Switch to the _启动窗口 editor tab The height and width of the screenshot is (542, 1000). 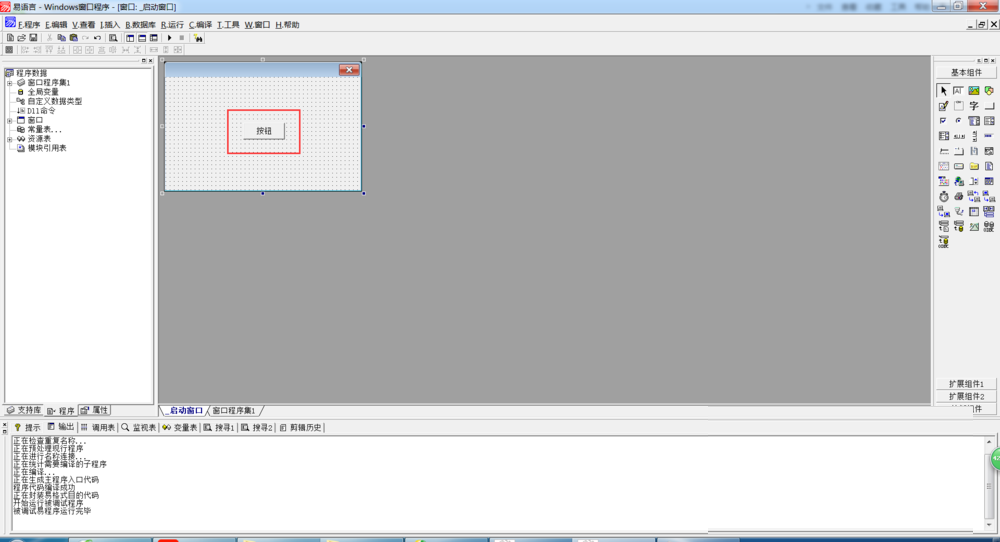coord(183,411)
